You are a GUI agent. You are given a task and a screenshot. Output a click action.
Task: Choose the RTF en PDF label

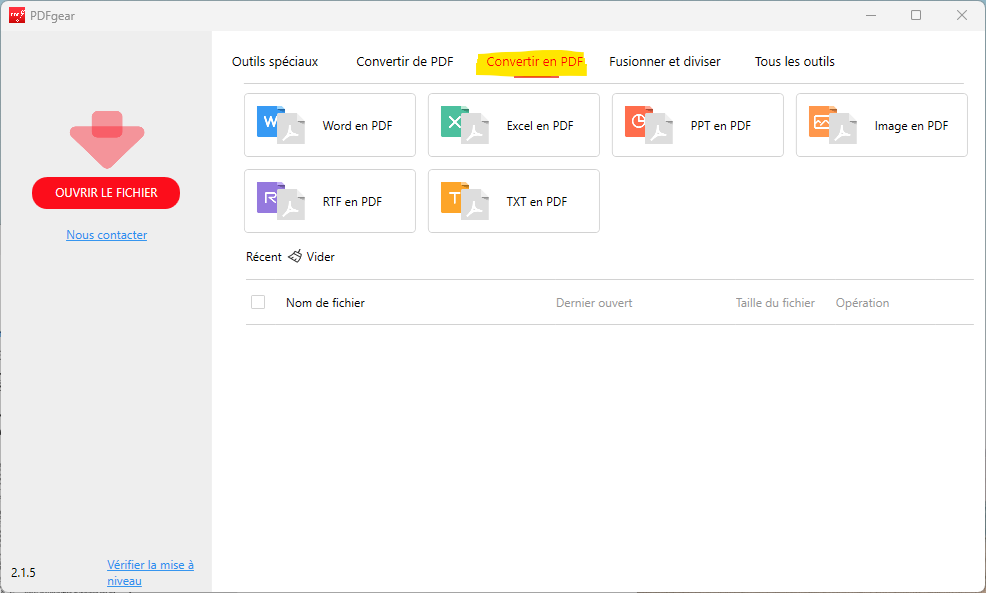click(352, 202)
